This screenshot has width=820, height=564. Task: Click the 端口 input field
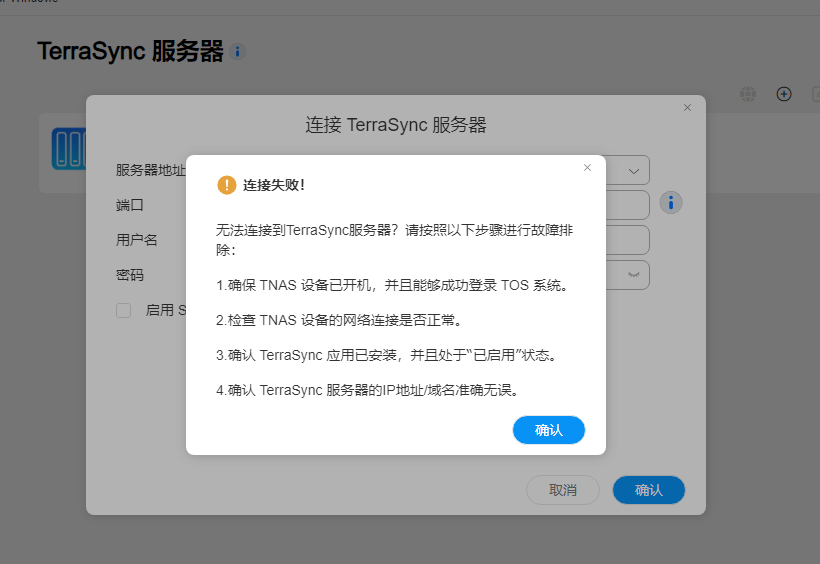click(x=627, y=205)
